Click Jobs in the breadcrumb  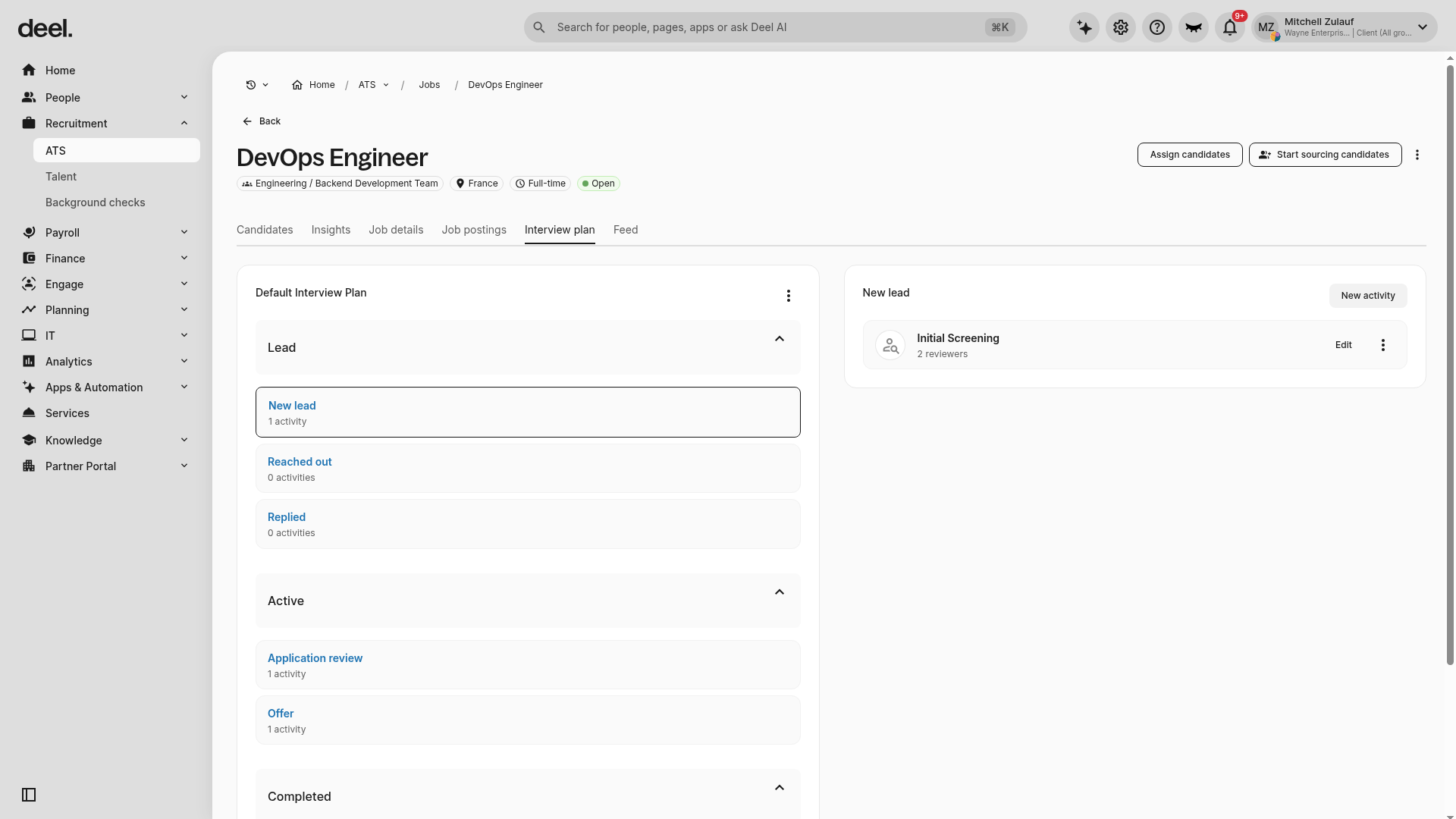coord(429,85)
